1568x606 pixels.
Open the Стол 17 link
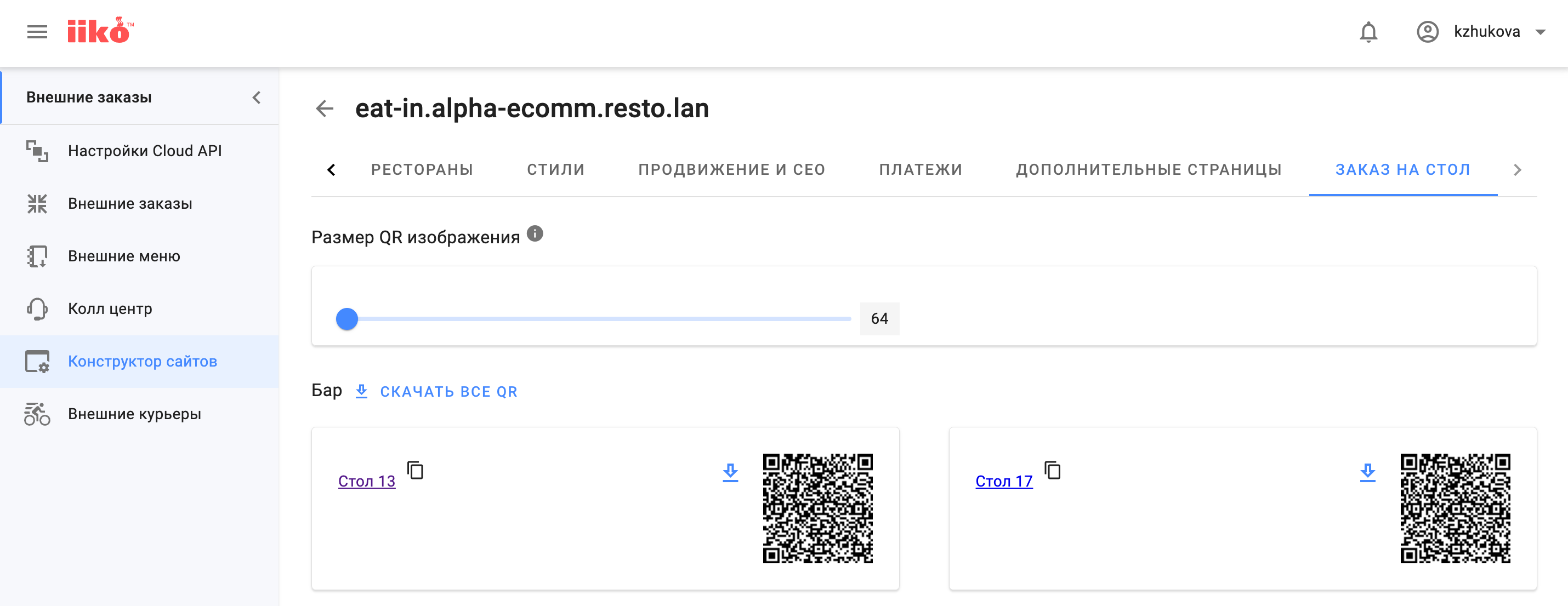coord(1004,481)
